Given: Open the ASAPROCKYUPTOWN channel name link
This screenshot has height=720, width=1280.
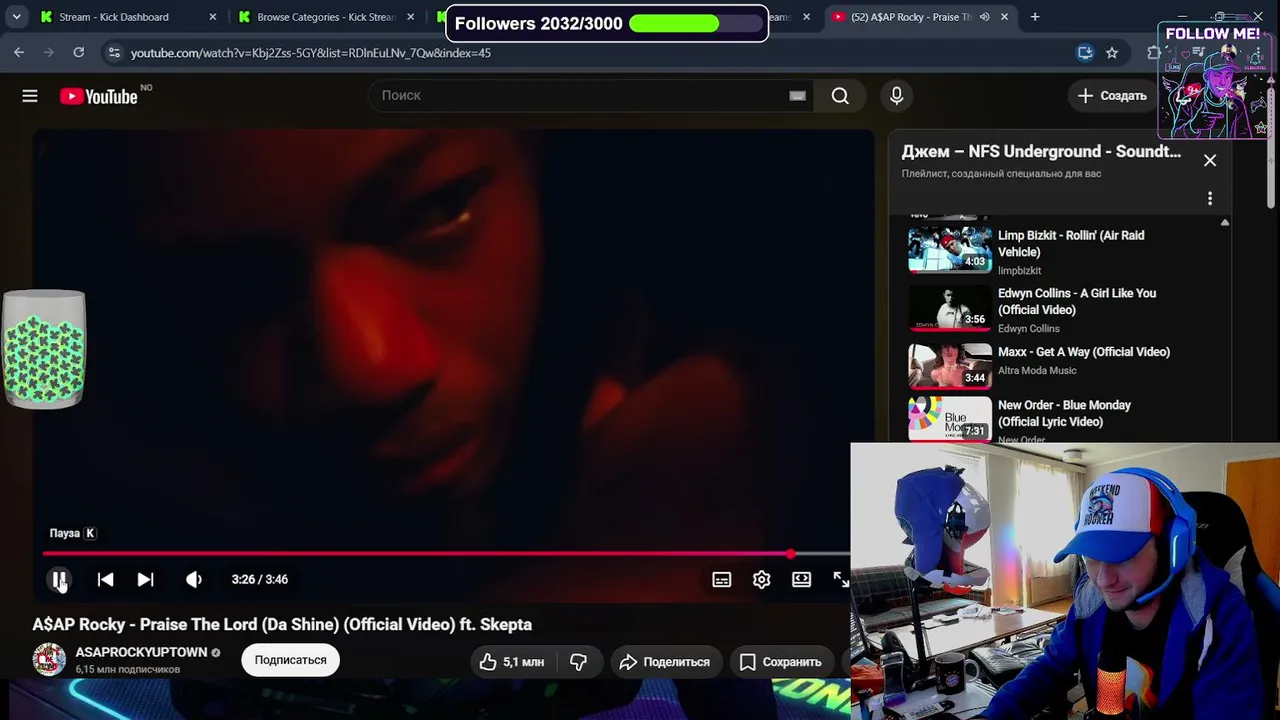Looking at the screenshot, I should pyautogui.click(x=141, y=652).
